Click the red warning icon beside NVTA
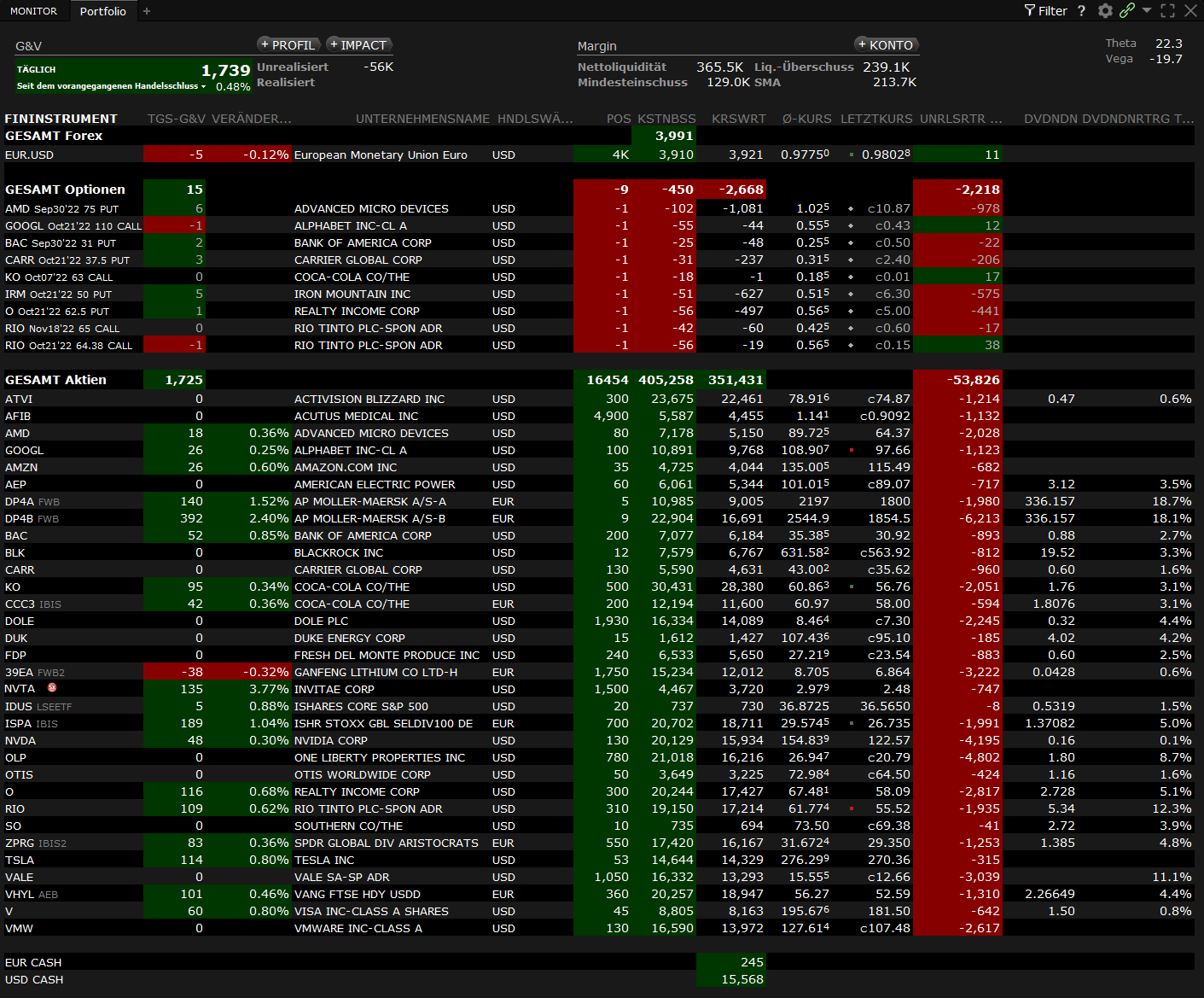The height and width of the screenshot is (998, 1204). [x=52, y=688]
